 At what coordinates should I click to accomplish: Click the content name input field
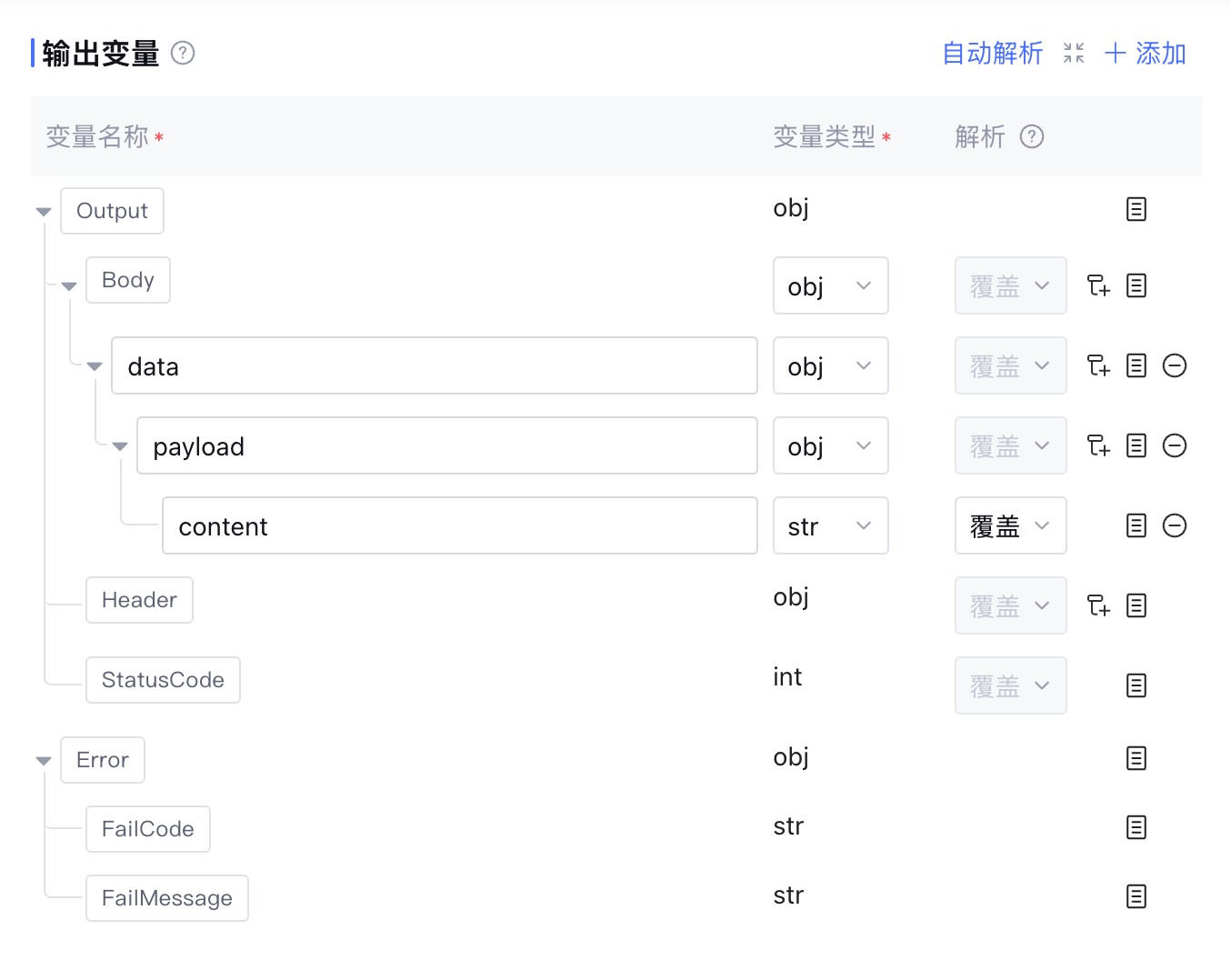point(459,526)
